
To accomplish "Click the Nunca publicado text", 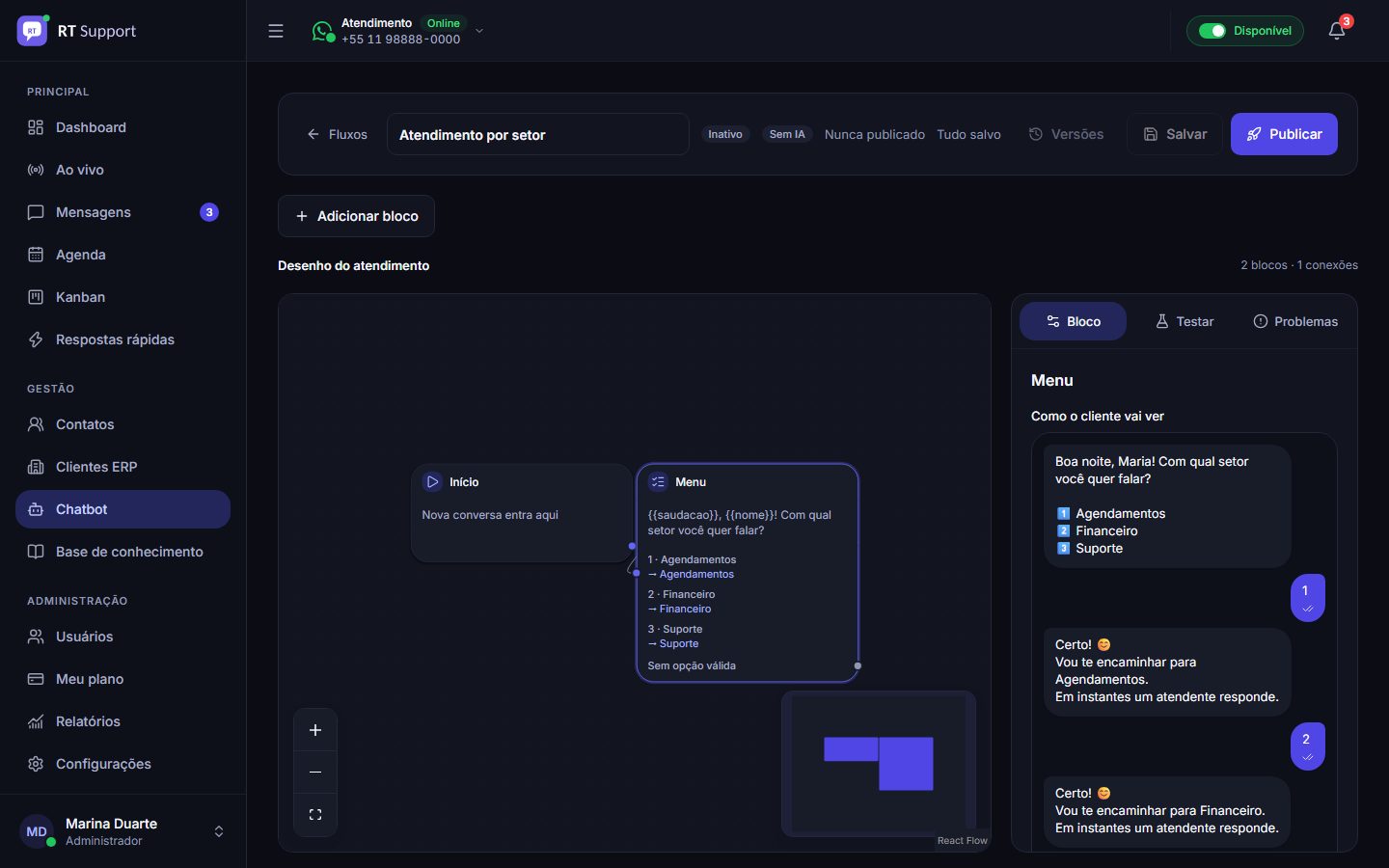I will (x=875, y=134).
